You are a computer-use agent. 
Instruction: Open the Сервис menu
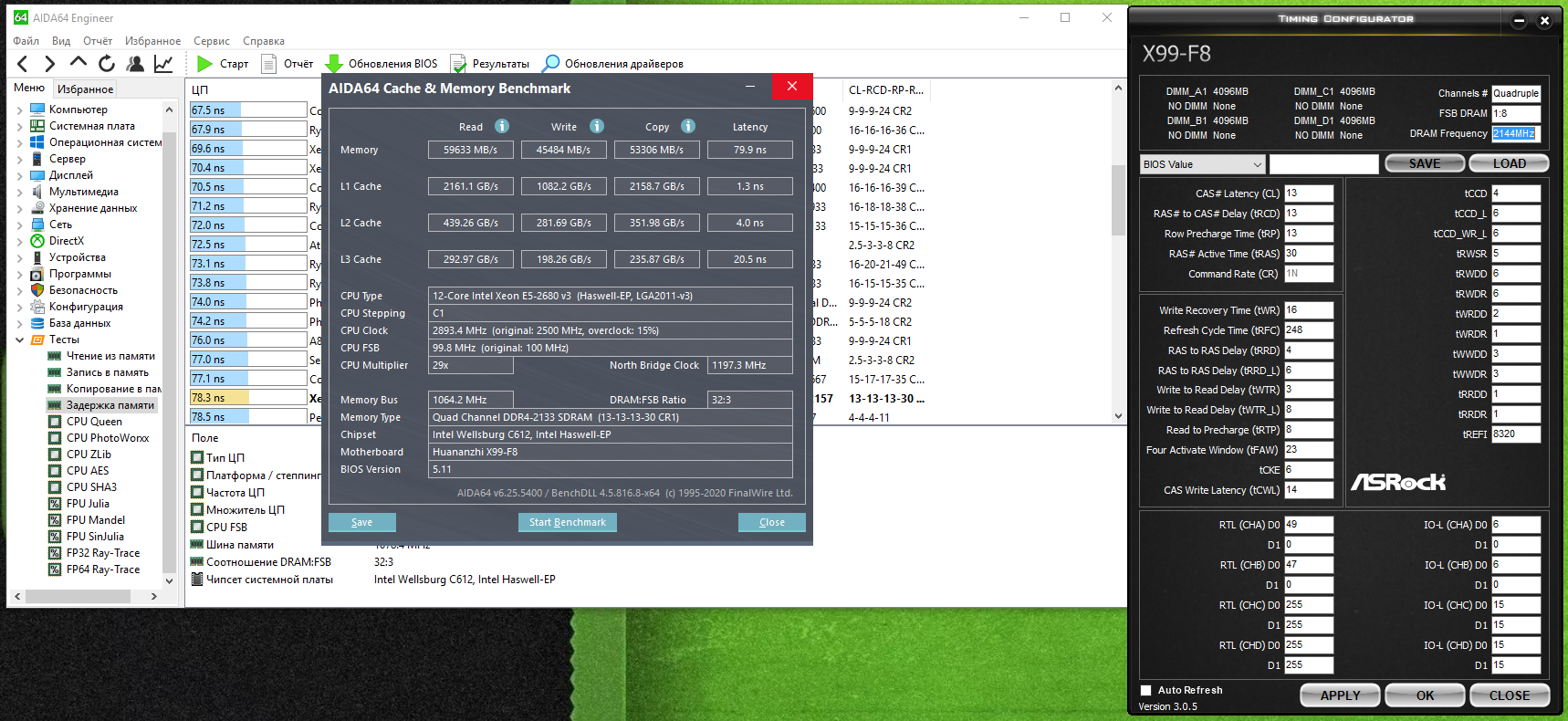click(212, 41)
